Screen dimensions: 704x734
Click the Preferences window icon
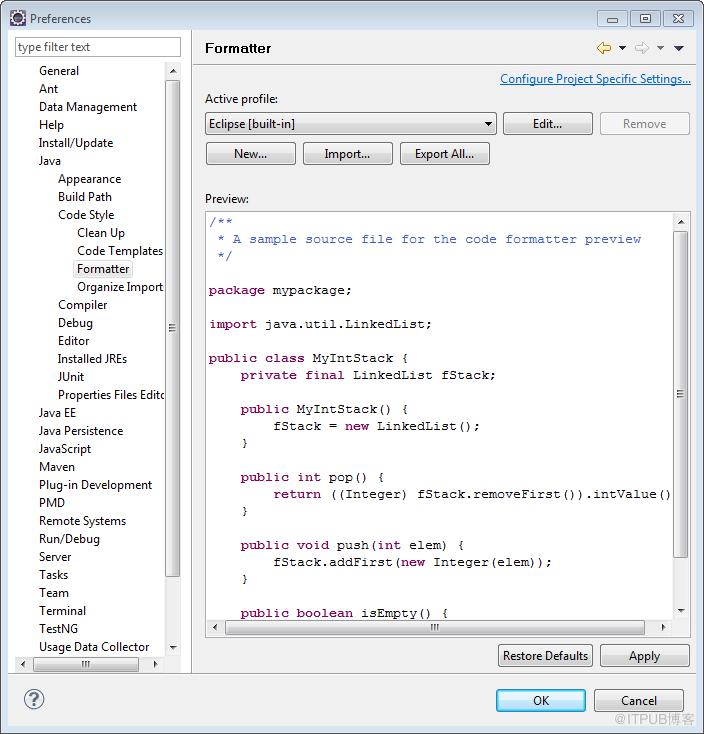18,18
